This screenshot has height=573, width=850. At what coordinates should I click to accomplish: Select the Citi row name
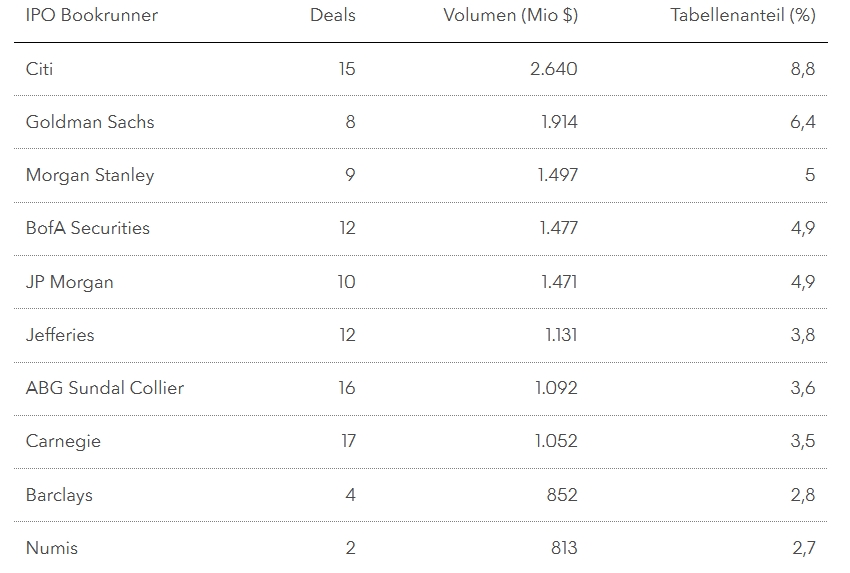pyautogui.click(x=40, y=69)
